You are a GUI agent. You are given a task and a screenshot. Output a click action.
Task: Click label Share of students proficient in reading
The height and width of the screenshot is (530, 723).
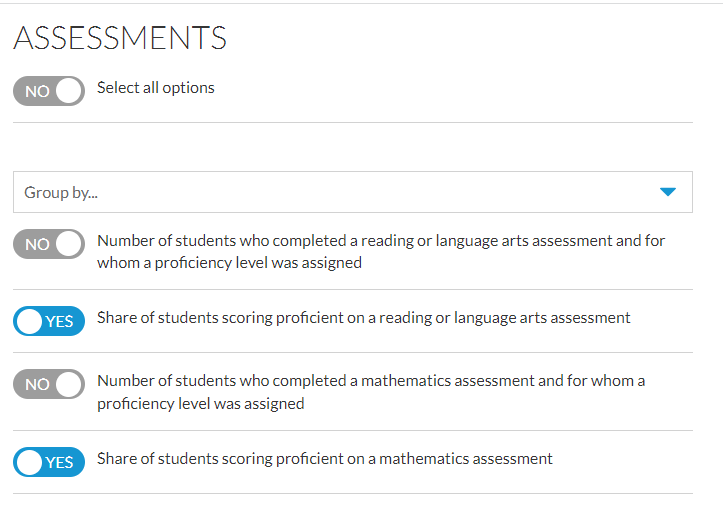pos(363,318)
